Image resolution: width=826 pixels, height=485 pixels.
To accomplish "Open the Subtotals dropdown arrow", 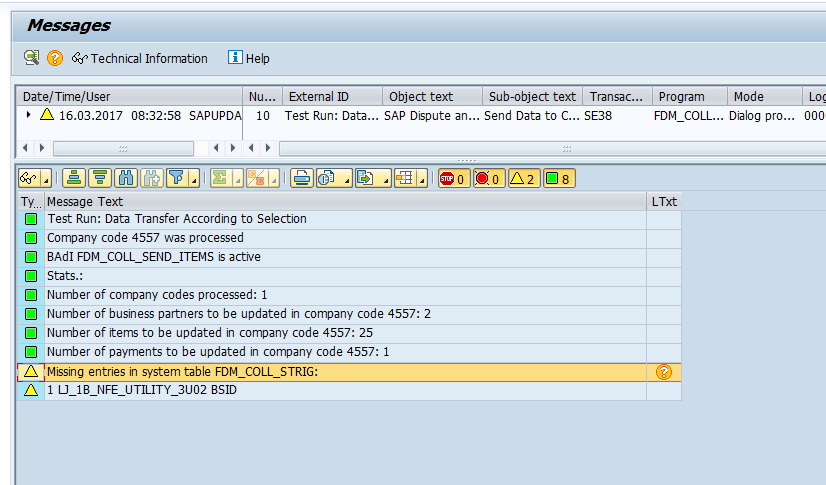I will pos(274,180).
